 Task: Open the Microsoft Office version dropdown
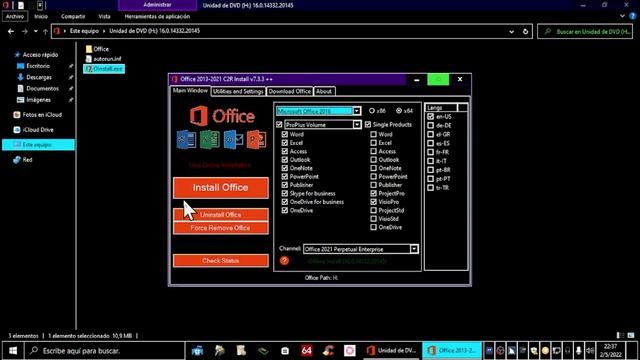[357, 111]
